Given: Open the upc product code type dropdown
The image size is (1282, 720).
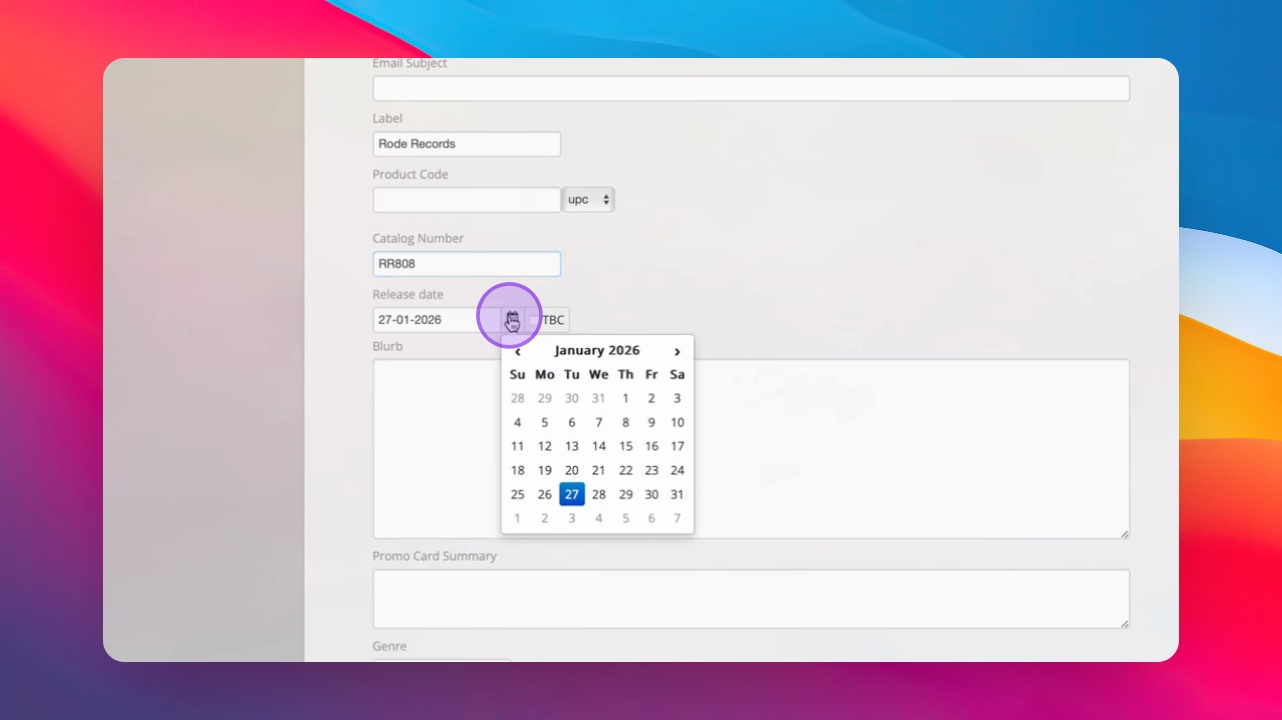Looking at the screenshot, I should 589,200.
